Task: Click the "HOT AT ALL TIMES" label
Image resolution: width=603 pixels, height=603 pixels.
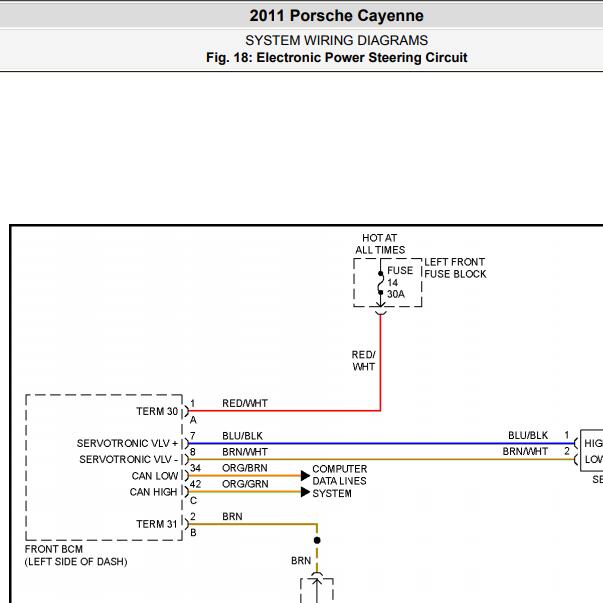Action: pyautogui.click(x=380, y=244)
